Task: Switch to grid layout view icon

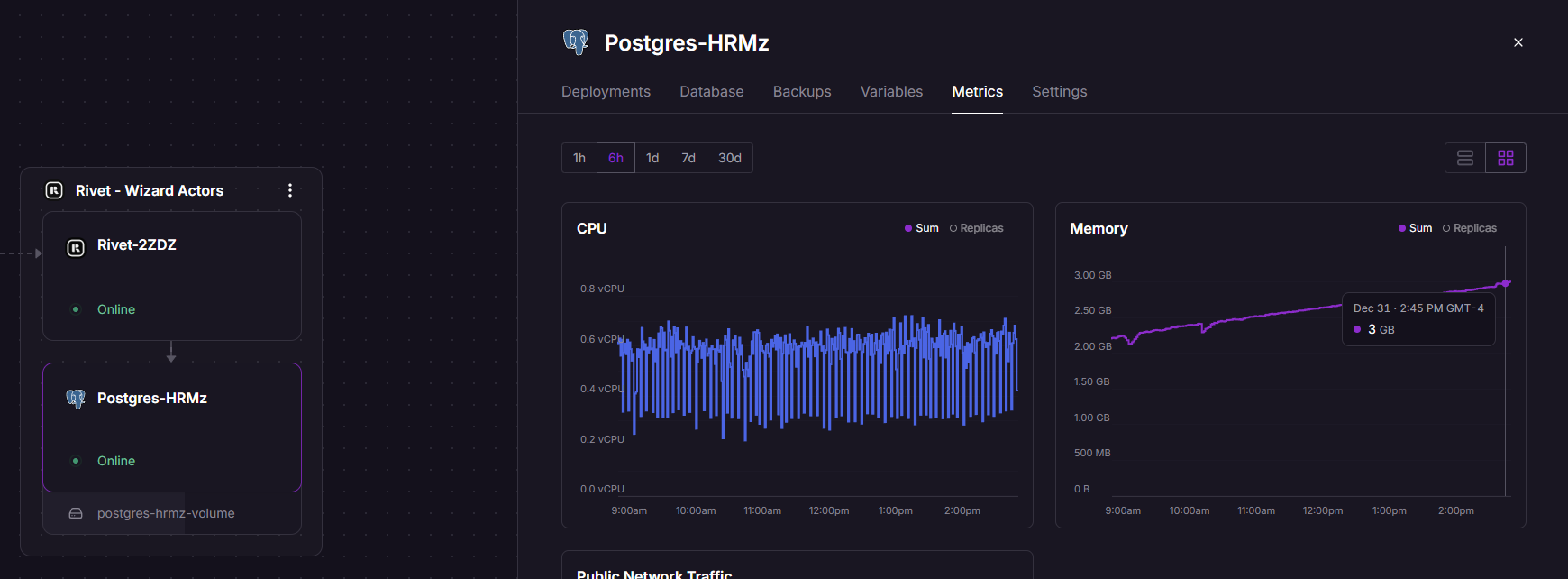Action: click(x=1506, y=158)
